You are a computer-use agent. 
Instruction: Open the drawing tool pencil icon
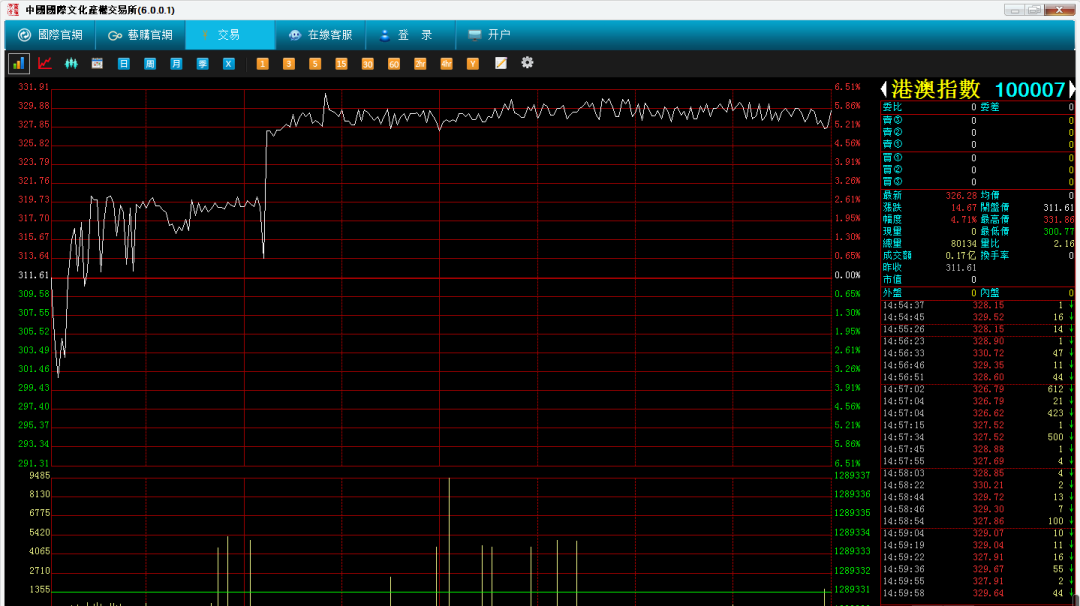(501, 63)
